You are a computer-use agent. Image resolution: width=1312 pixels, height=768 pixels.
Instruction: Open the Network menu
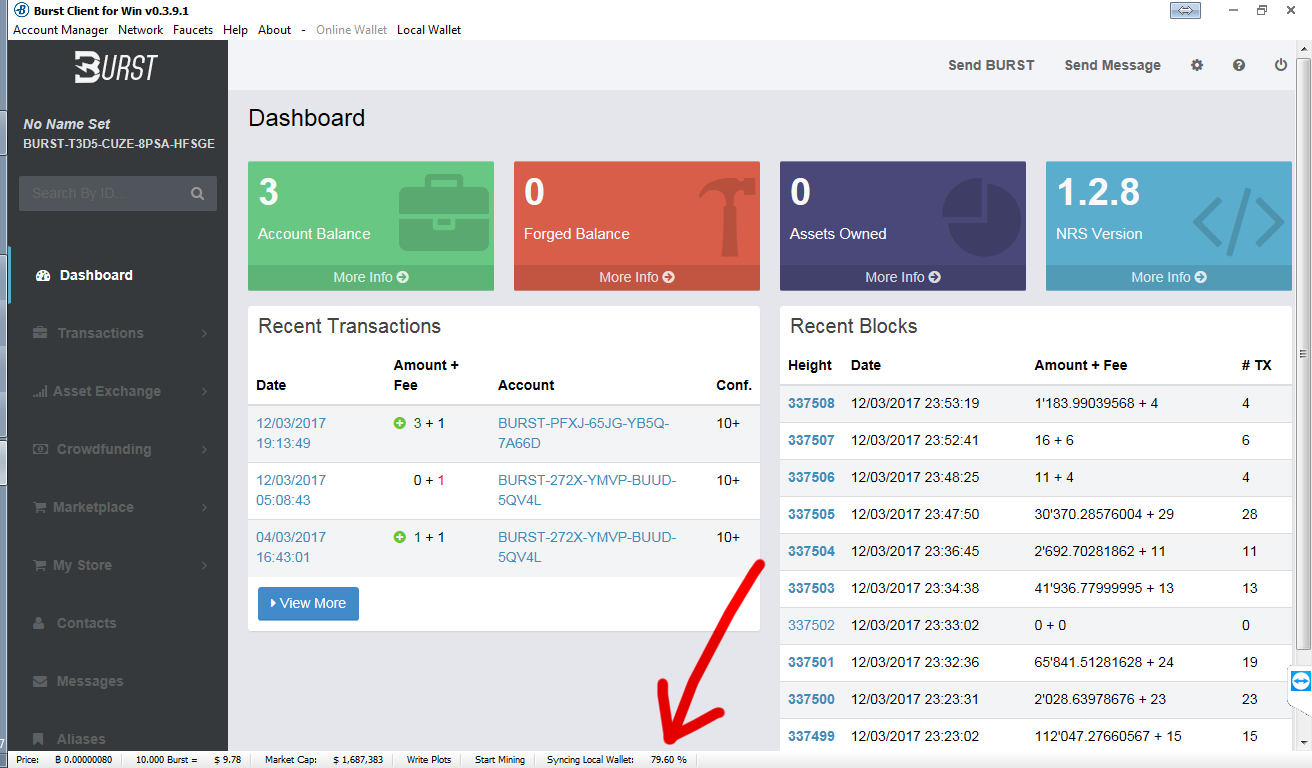coord(141,30)
